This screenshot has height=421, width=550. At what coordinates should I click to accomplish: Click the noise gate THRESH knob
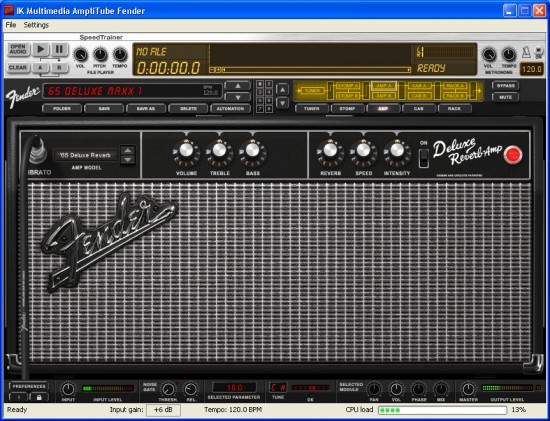[168, 389]
